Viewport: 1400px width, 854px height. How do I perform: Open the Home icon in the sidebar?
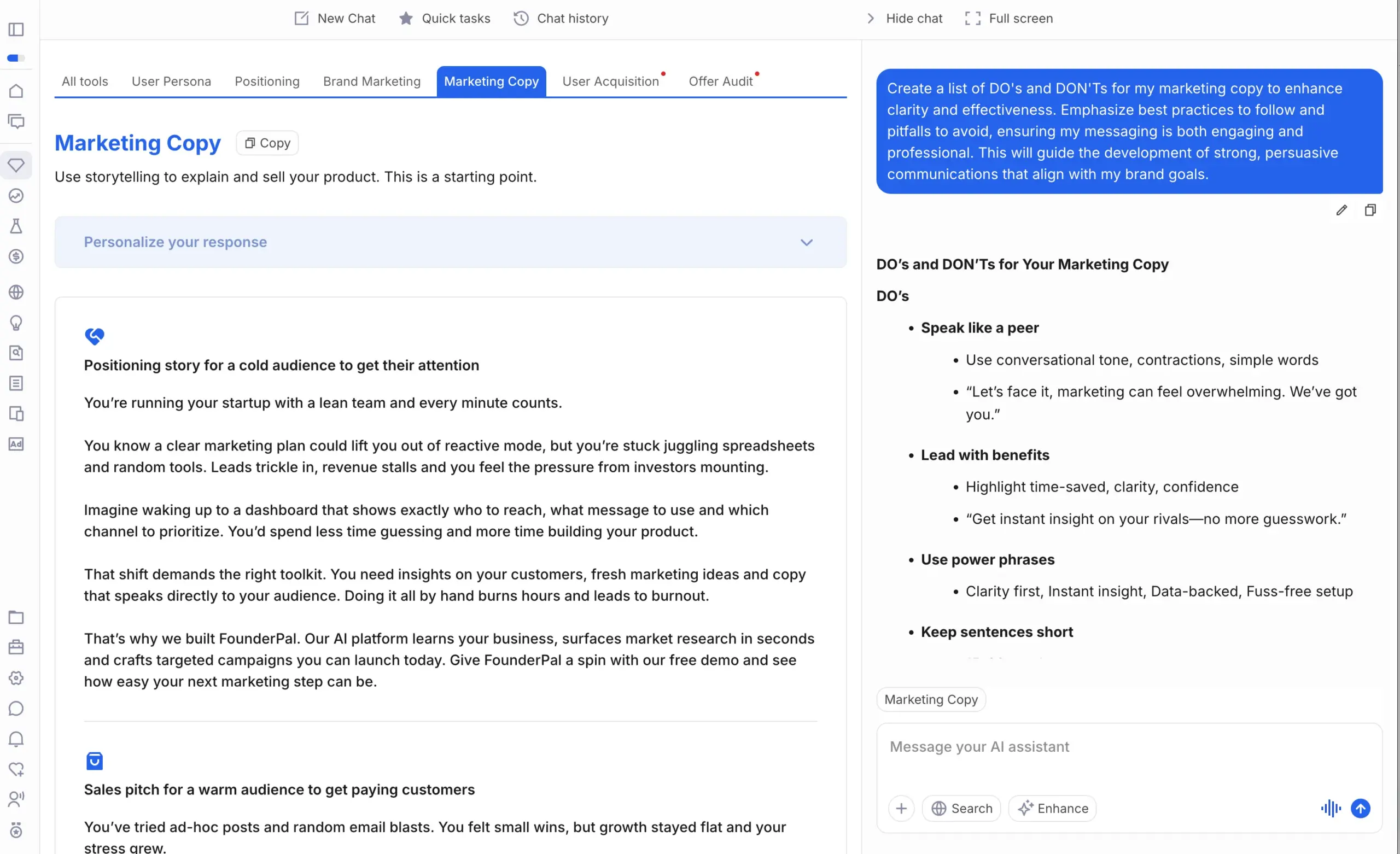(x=16, y=90)
